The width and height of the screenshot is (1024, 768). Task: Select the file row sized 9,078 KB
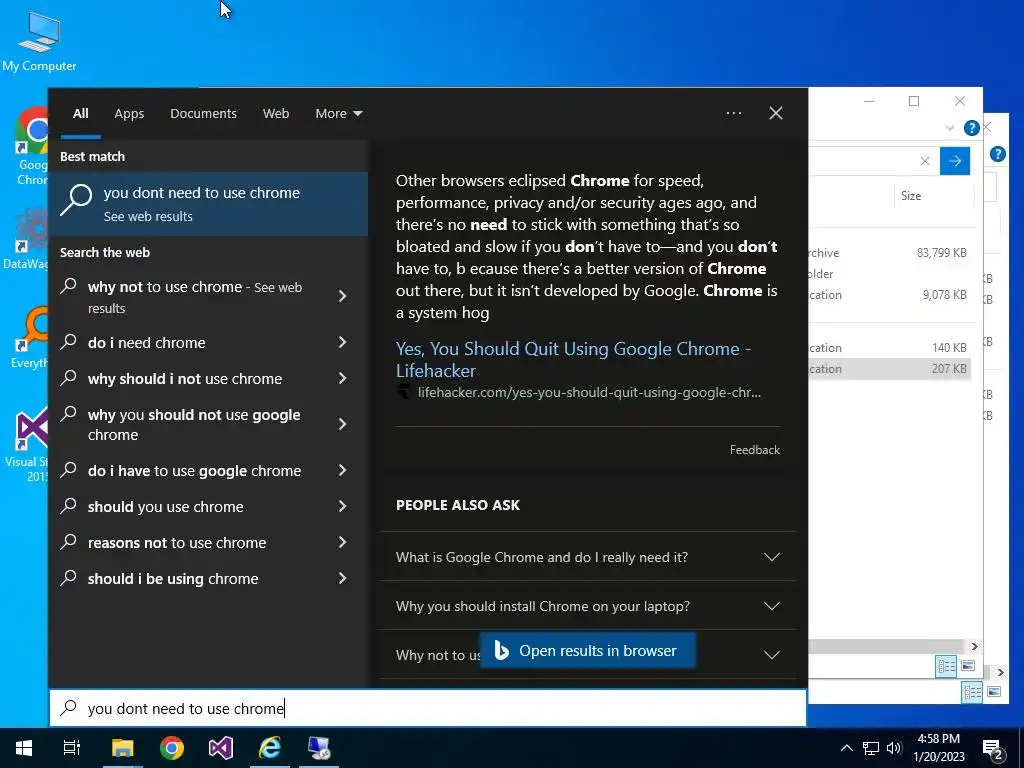[889, 295]
